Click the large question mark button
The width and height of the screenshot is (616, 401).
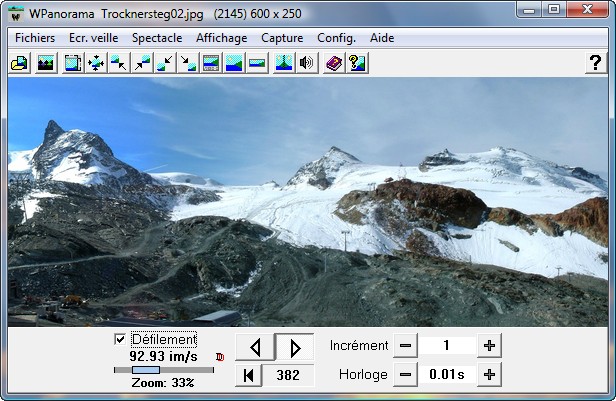click(x=596, y=63)
